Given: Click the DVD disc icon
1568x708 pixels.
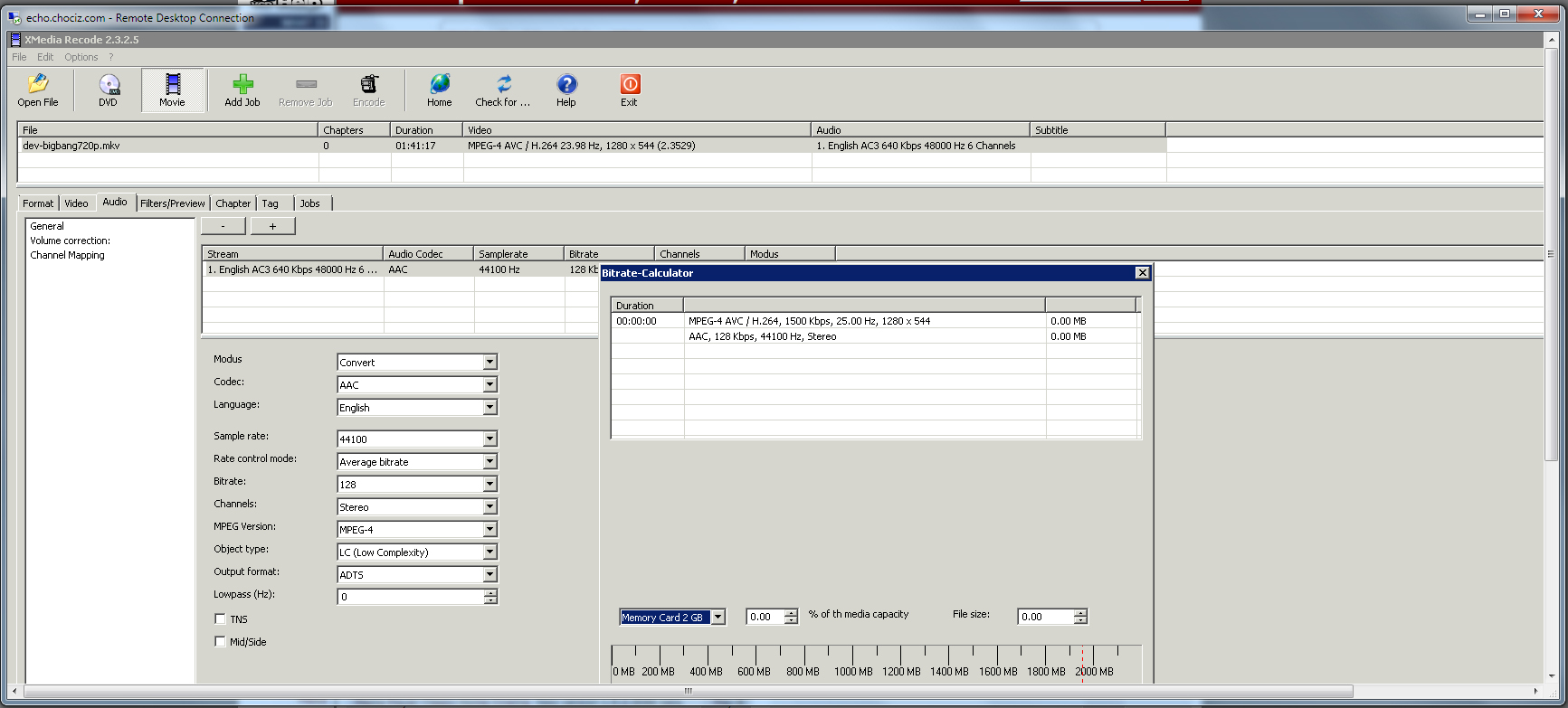Looking at the screenshot, I should pos(109,85).
